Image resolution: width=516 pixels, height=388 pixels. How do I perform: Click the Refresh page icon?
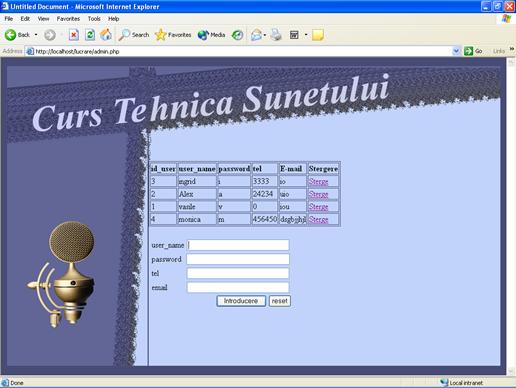point(90,35)
